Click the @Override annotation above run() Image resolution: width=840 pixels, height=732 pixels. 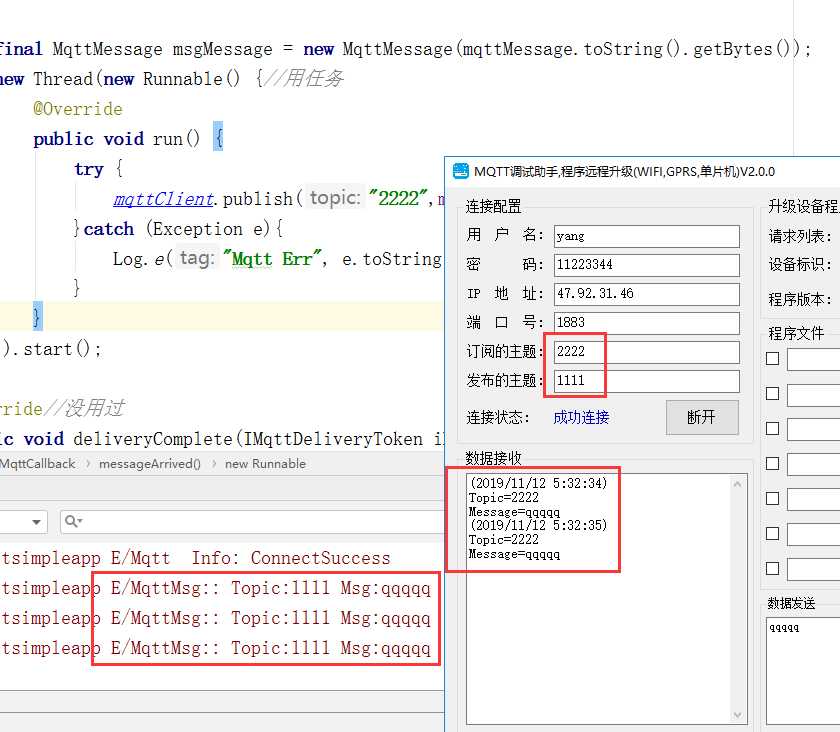click(x=78, y=109)
